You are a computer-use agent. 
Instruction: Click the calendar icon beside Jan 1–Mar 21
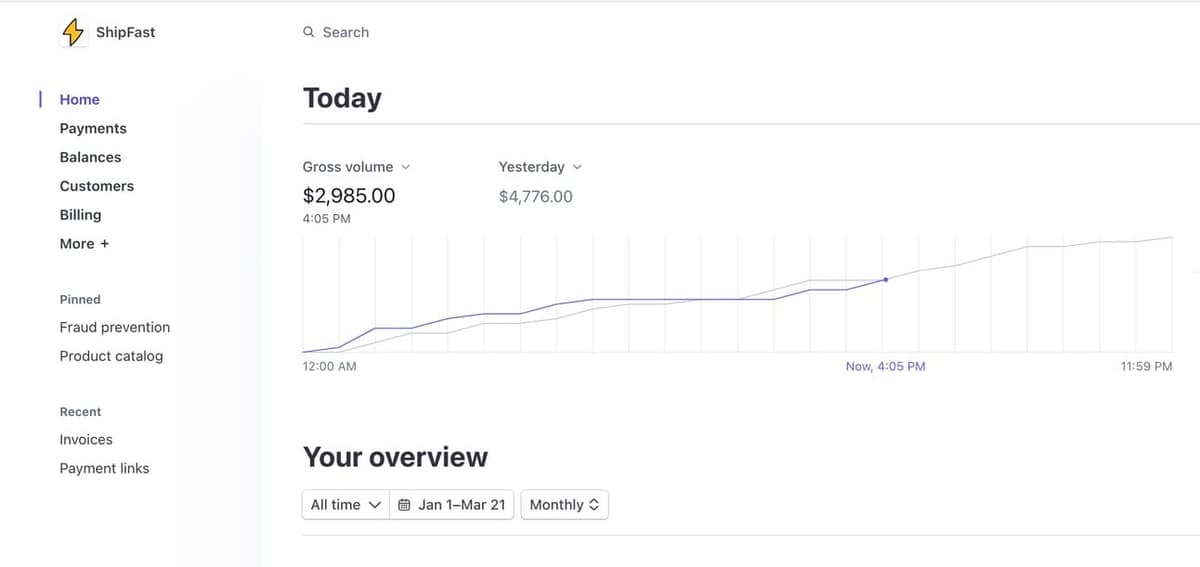pyautogui.click(x=404, y=505)
